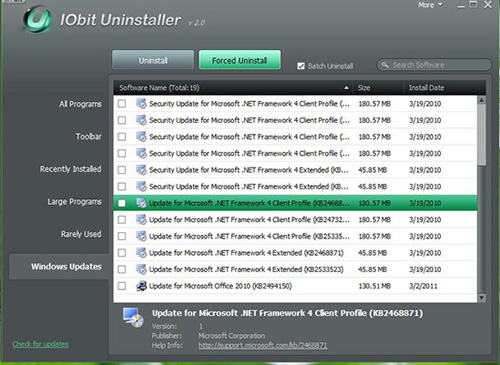
Task: Click the magnifier icon in search box
Action: point(385,65)
